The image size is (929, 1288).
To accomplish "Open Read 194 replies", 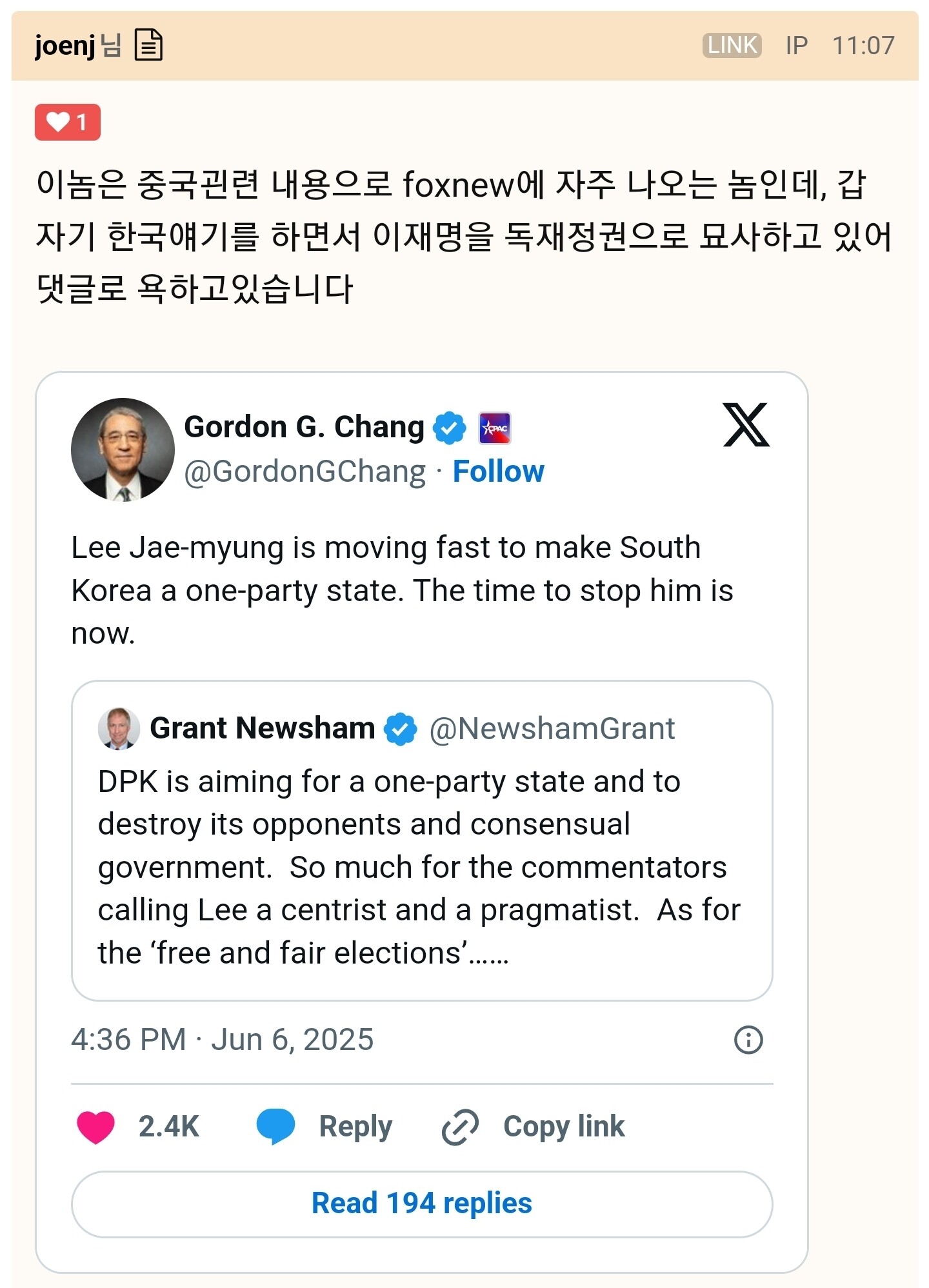I will point(422,1204).
